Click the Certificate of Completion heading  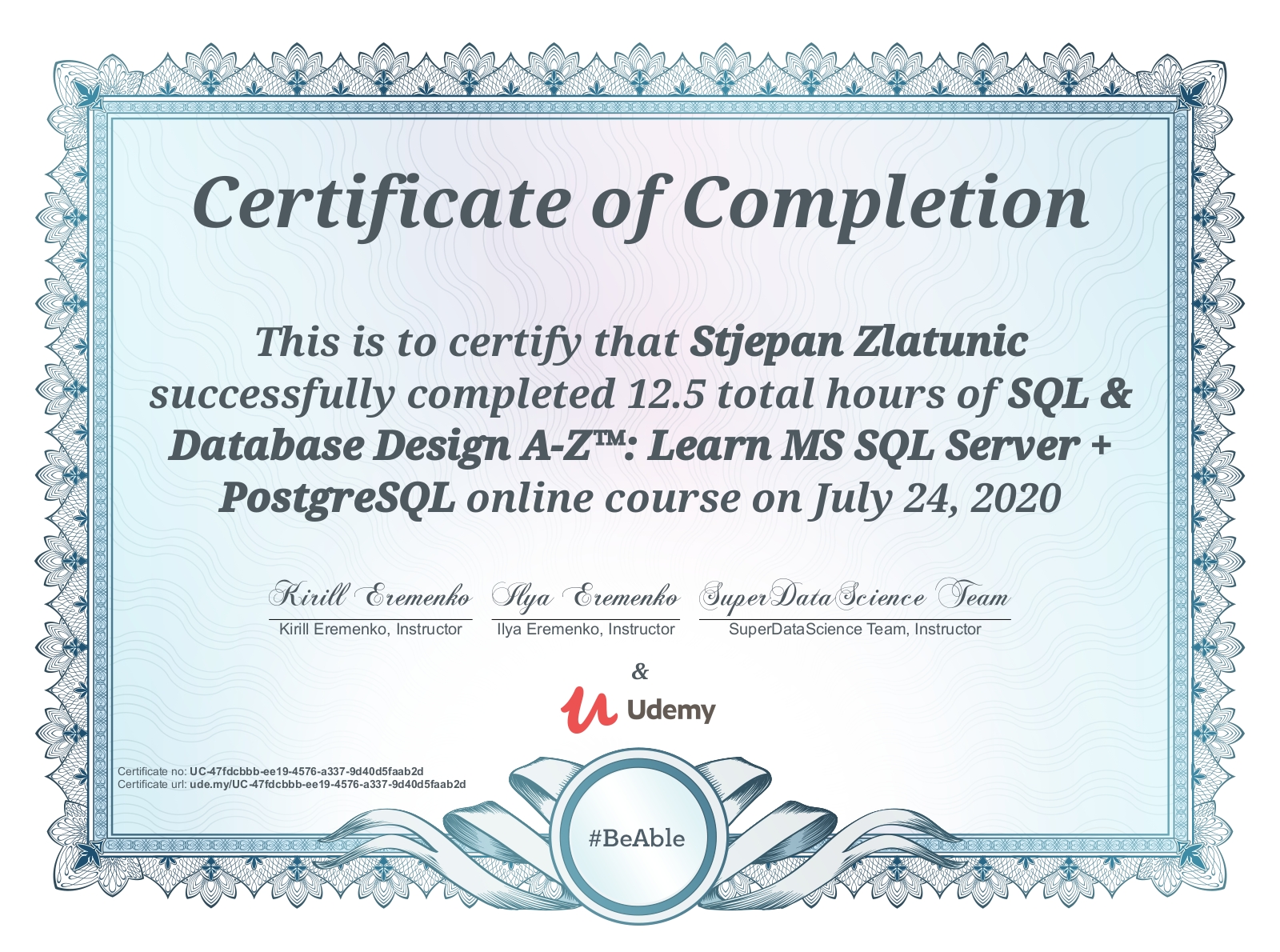point(641,205)
